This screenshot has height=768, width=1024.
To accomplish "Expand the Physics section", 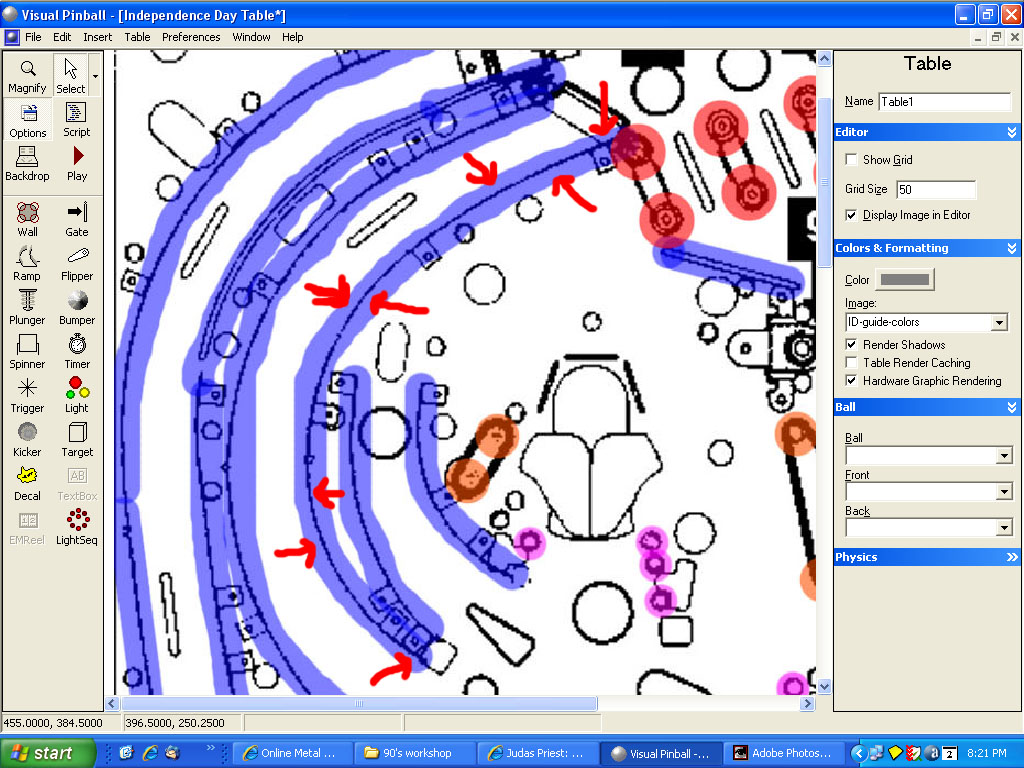I will pyautogui.click(x=1012, y=557).
